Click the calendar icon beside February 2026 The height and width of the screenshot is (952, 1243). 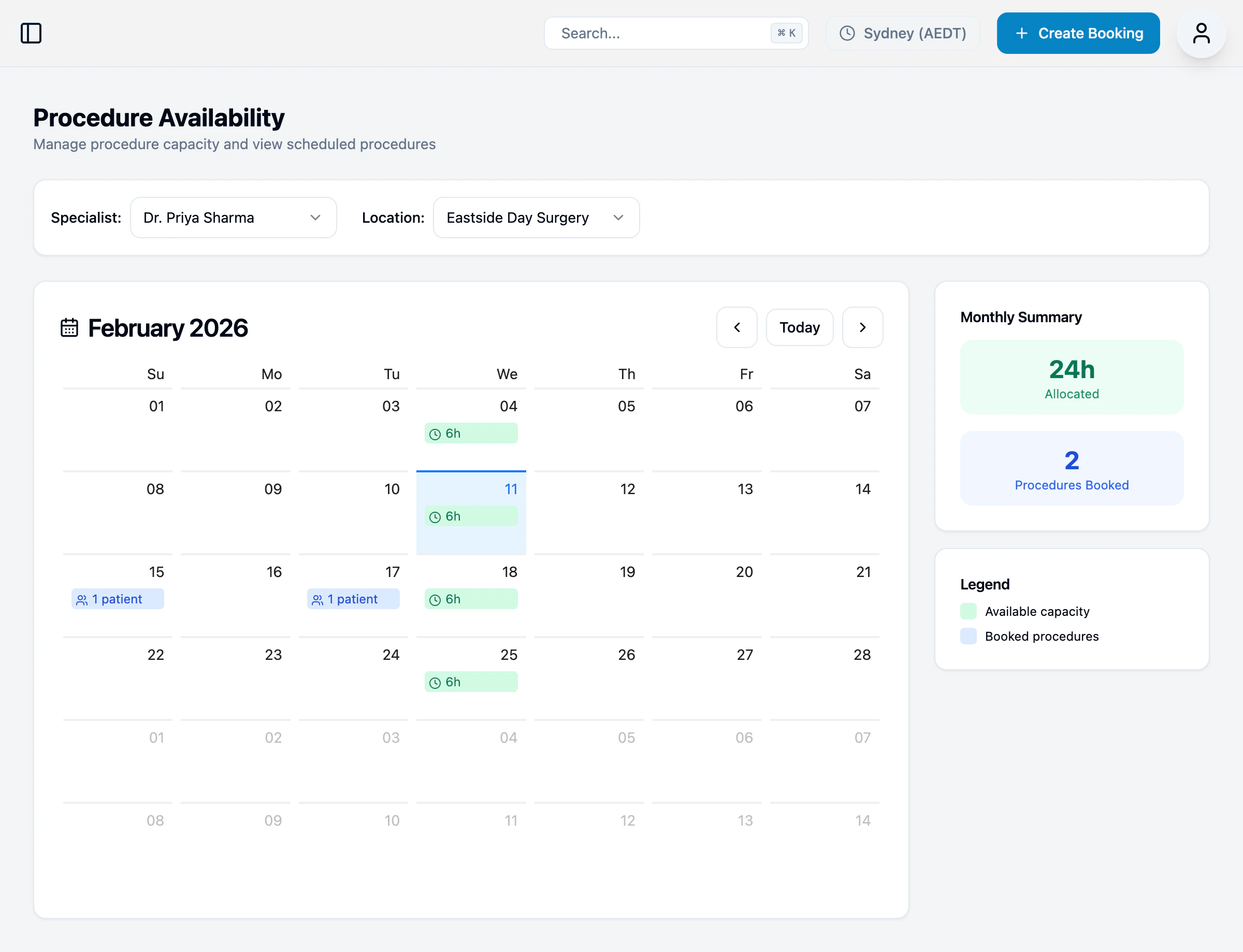[x=68, y=327]
